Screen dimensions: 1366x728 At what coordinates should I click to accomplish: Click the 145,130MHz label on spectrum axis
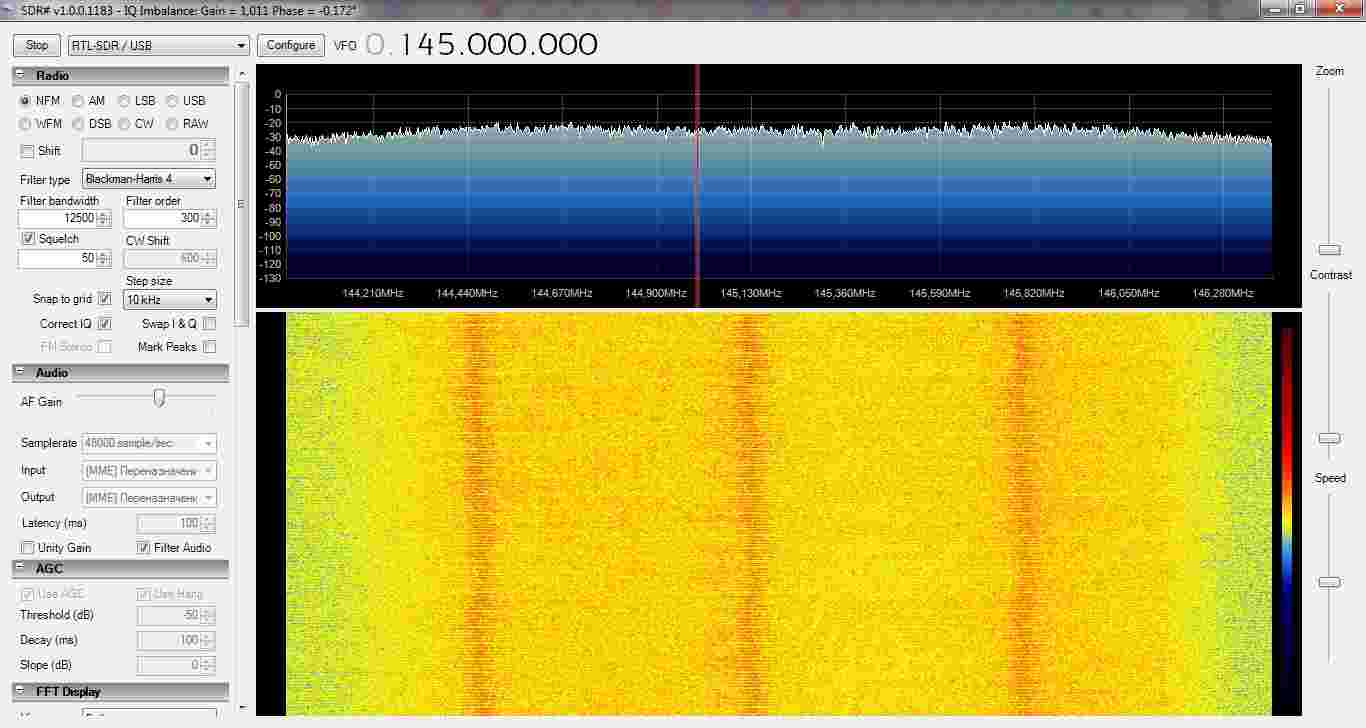pyautogui.click(x=751, y=294)
